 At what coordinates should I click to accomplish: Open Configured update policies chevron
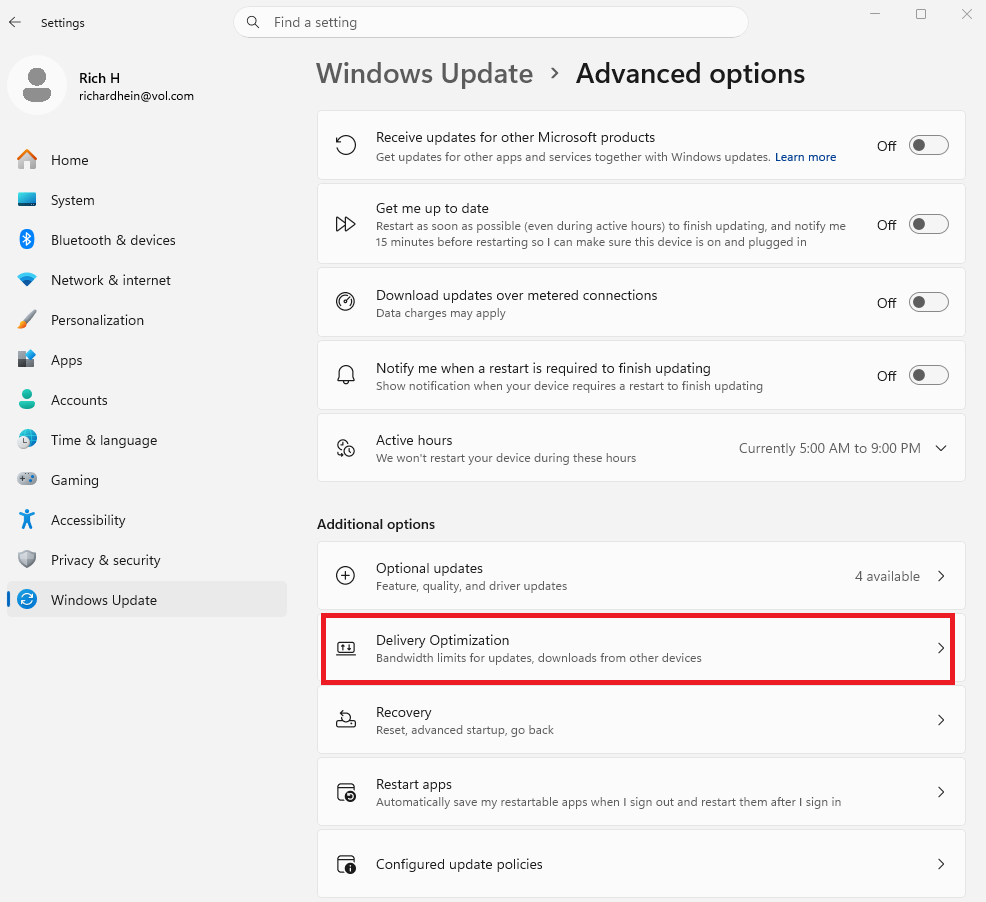click(x=941, y=864)
